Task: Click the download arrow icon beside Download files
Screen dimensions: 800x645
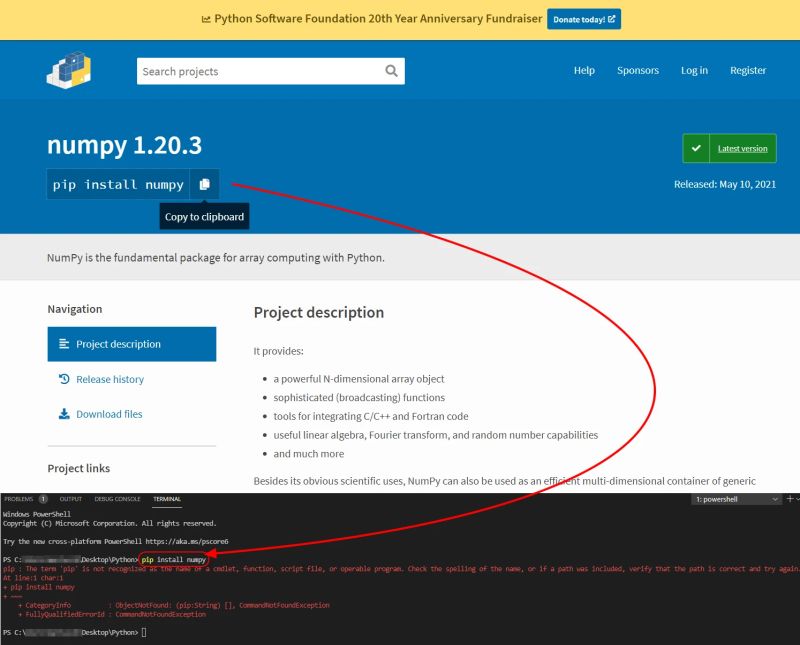Action: click(65, 414)
